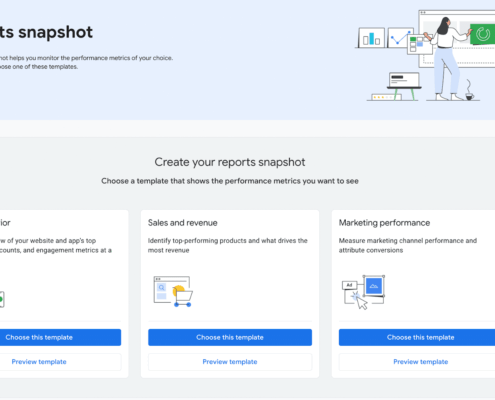Click the Create your reports snapshot heading
The image size is (495, 400).
click(x=230, y=162)
